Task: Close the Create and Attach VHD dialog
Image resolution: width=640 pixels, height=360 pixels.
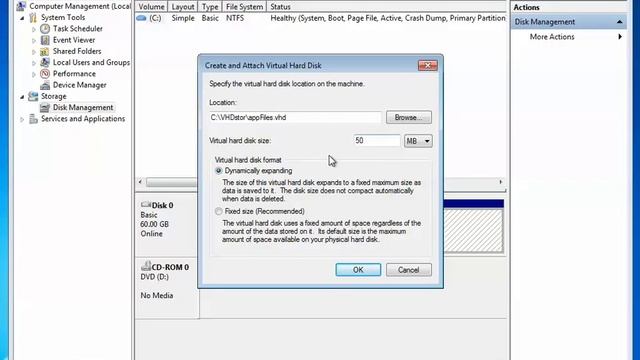Action: tap(427, 65)
